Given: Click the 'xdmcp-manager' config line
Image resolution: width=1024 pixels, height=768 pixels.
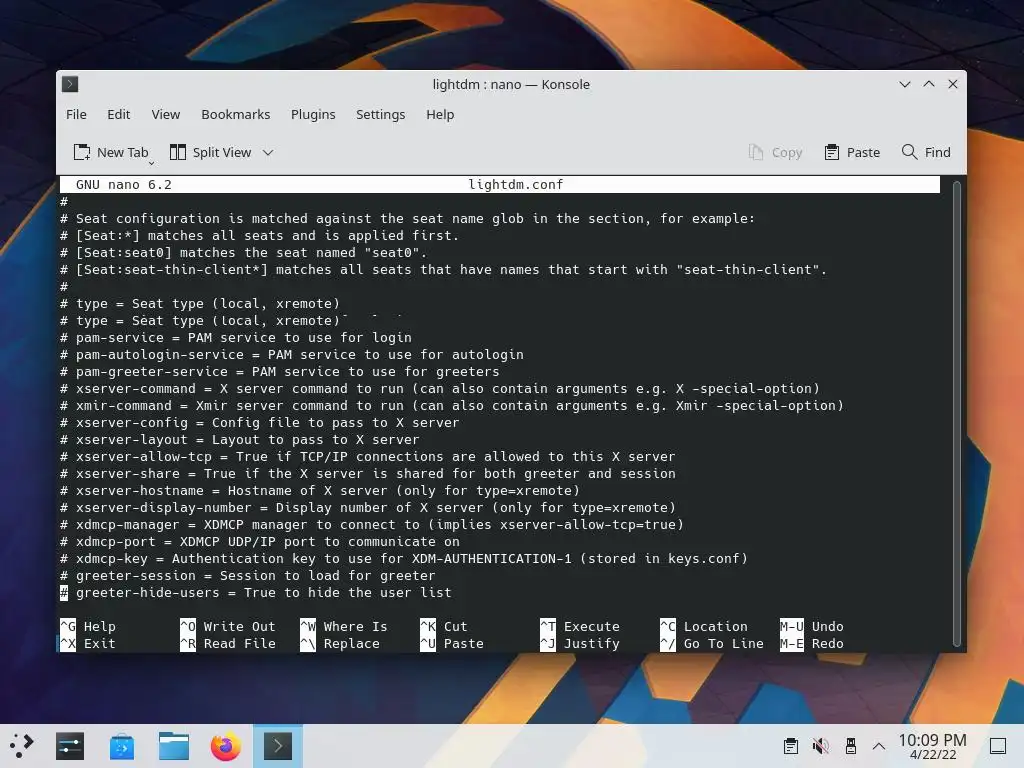Looking at the screenshot, I should pos(372,524).
